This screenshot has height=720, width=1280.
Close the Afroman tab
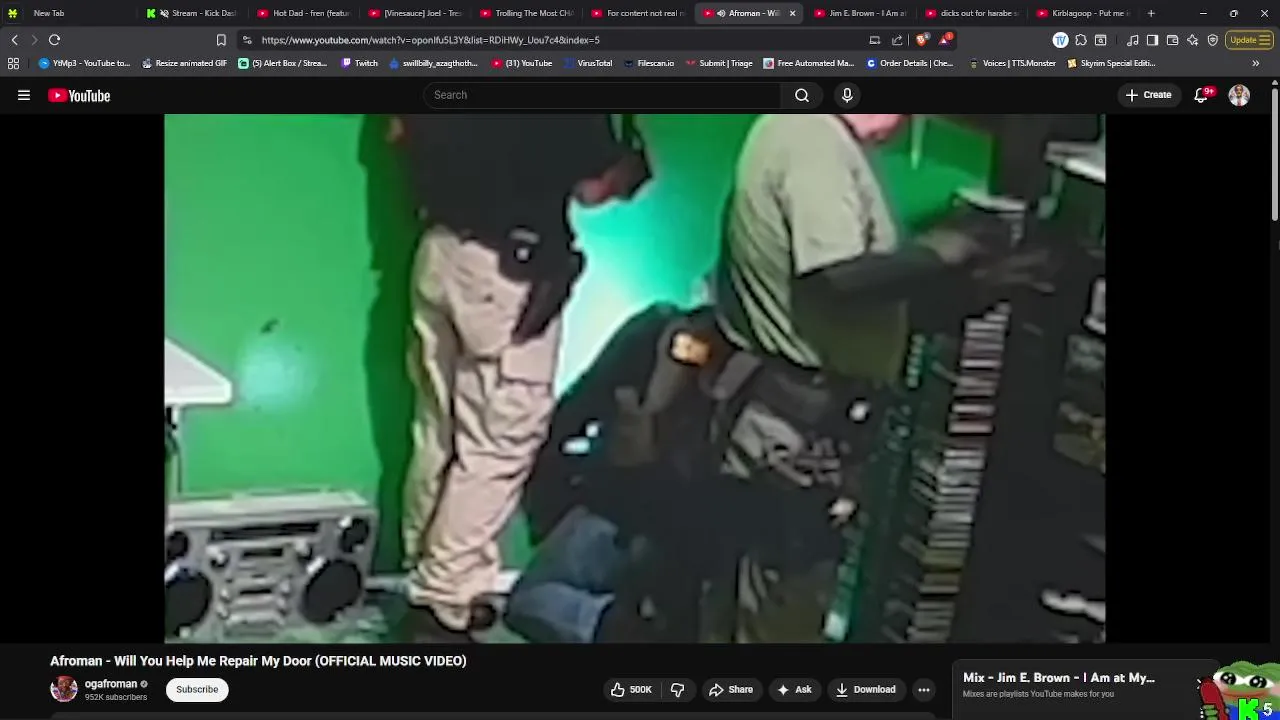(792, 13)
